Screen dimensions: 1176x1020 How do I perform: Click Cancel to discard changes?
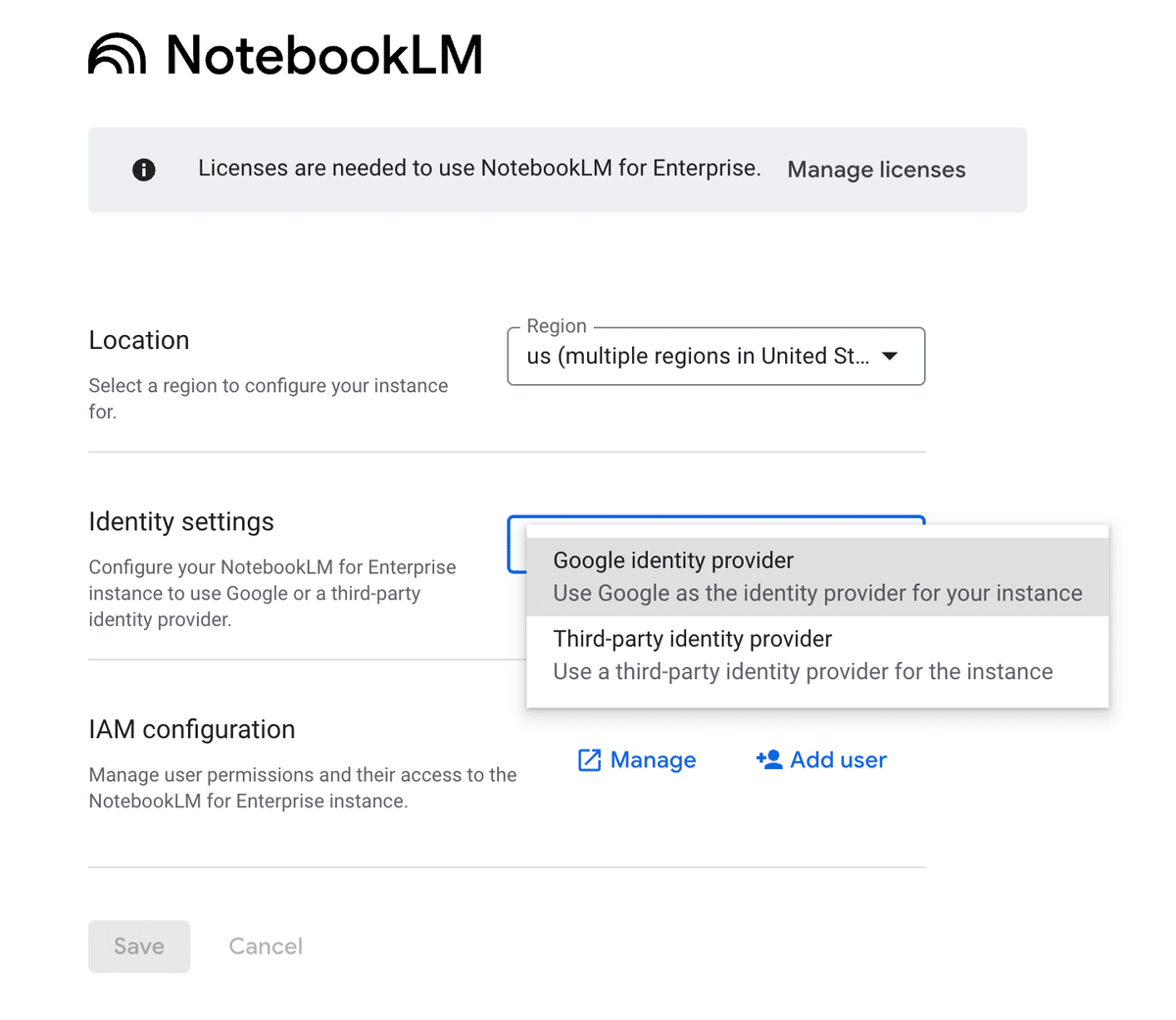coord(265,946)
